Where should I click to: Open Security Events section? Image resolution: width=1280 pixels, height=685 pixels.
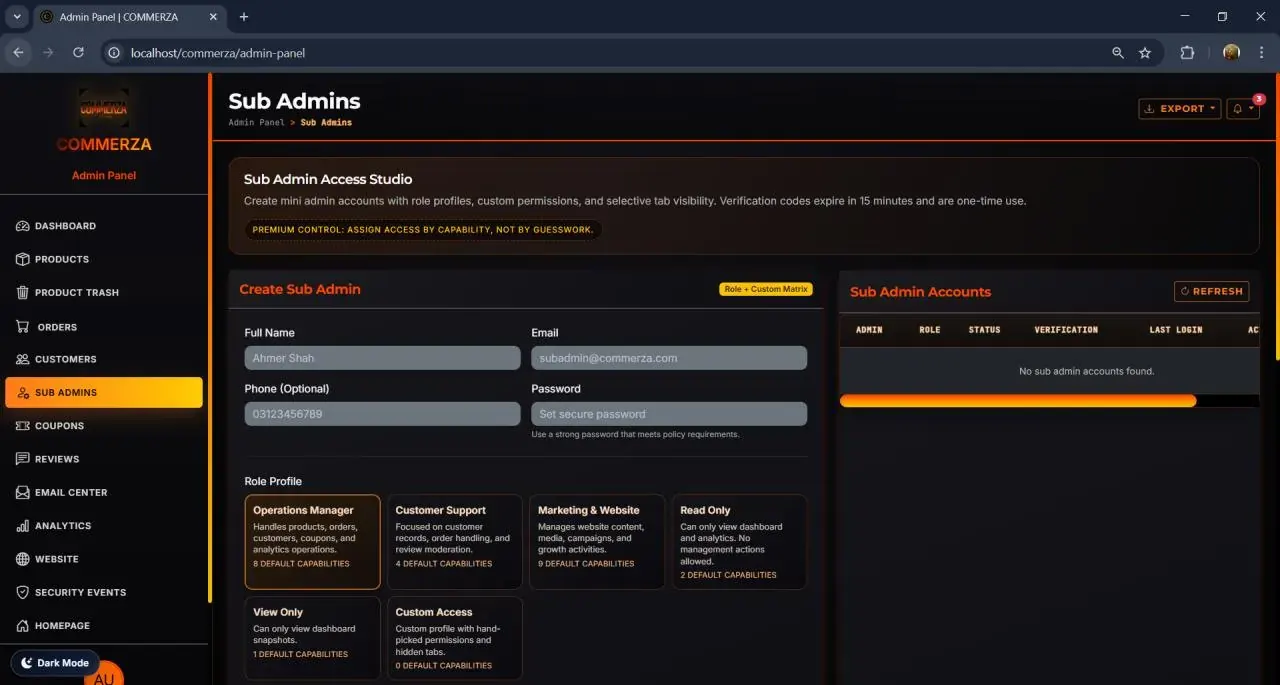(x=104, y=592)
